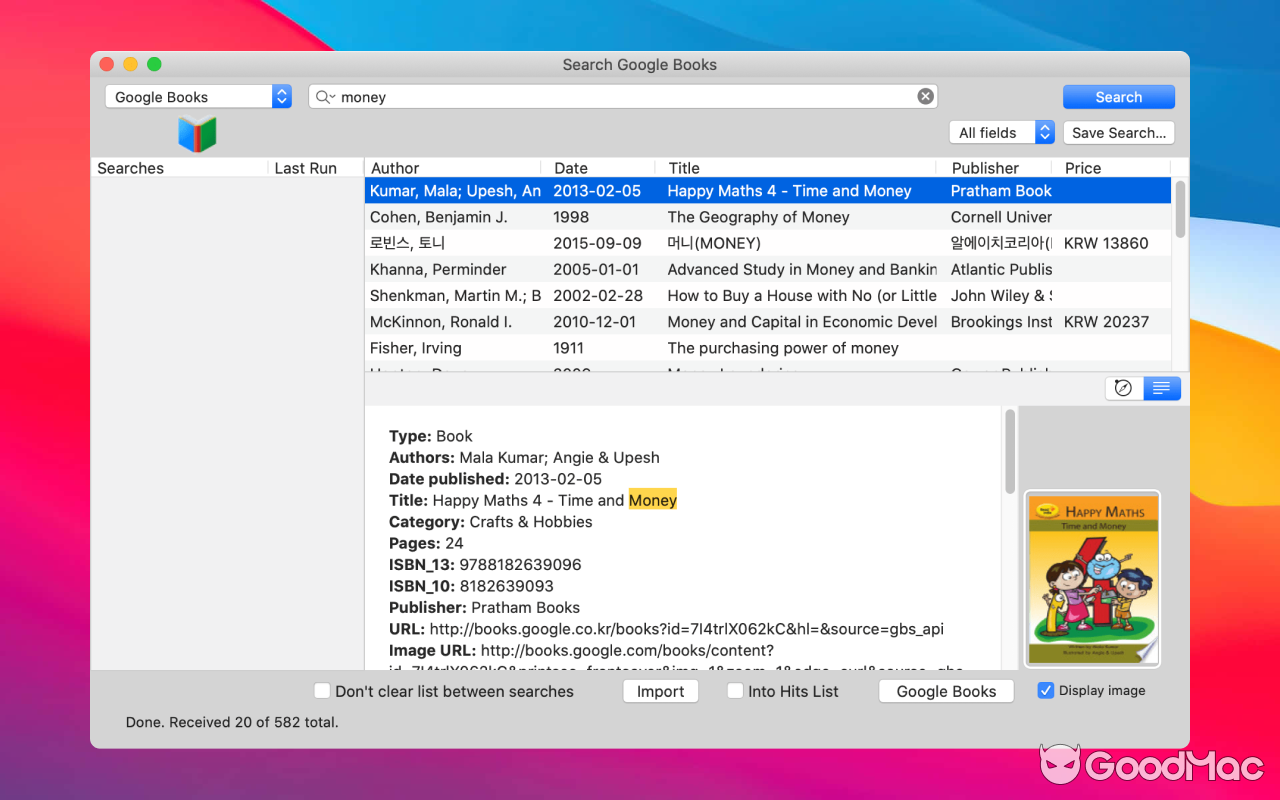Image resolution: width=1280 pixels, height=800 pixels.
Task: Clear the search field using the X icon
Action: [925, 96]
